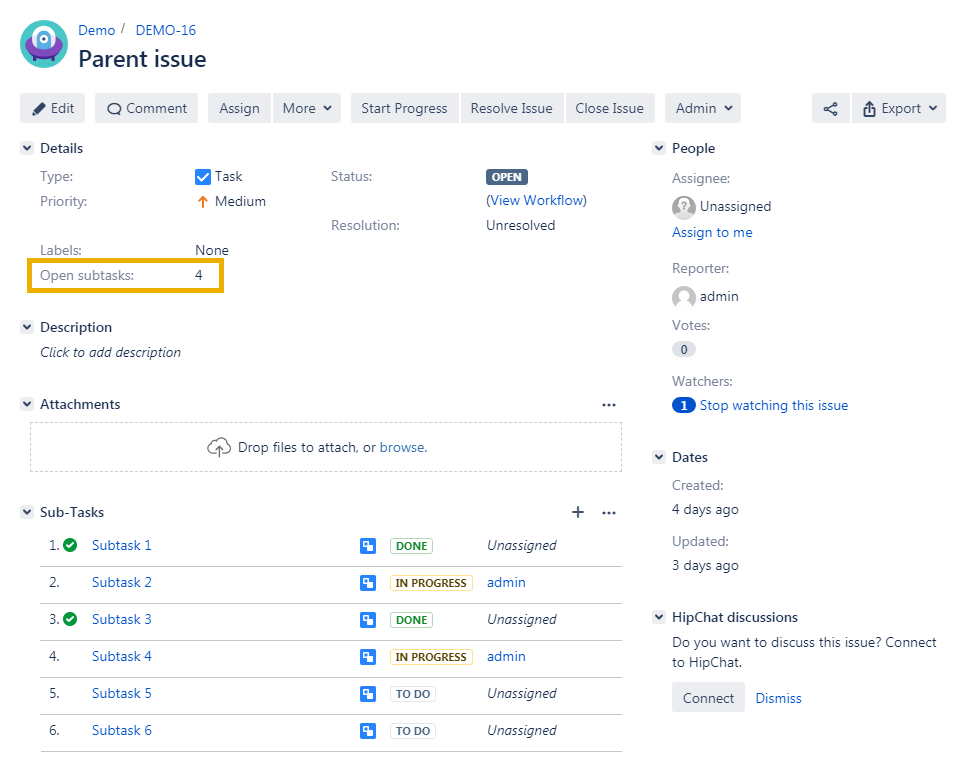Click the sub-task type icon for Subtask 2
Viewport: 966px width, 773px height.
368,583
